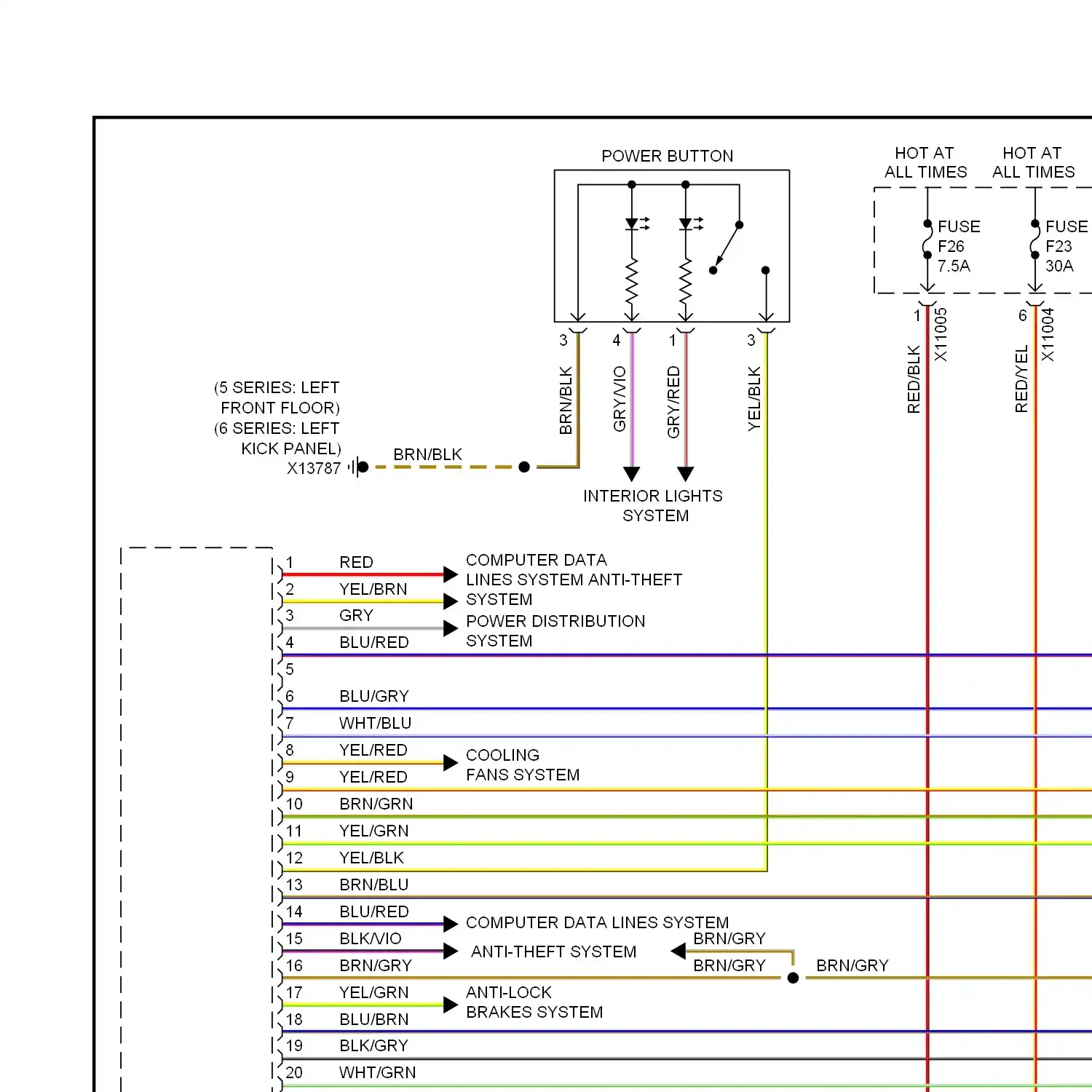Click the COOLING FANS SYSTEM text

tap(523, 764)
